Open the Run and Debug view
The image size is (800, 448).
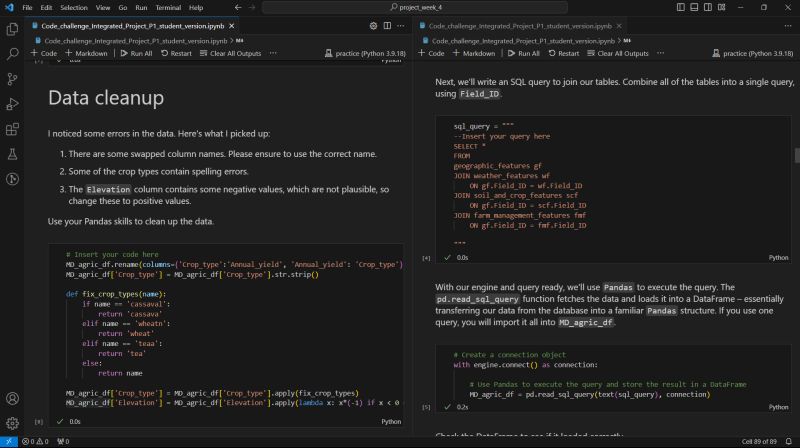(12, 103)
